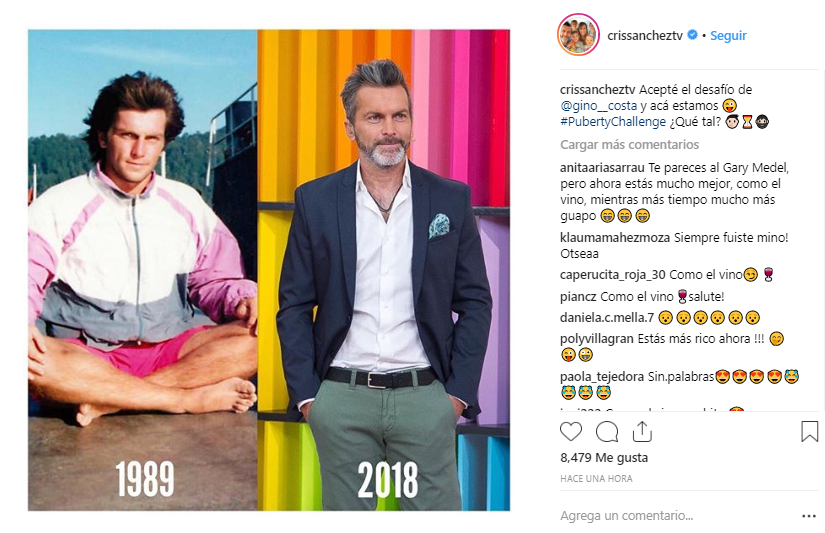This screenshot has height=533, width=825.
Task: Save the post with the bookmark icon
Action: (809, 431)
